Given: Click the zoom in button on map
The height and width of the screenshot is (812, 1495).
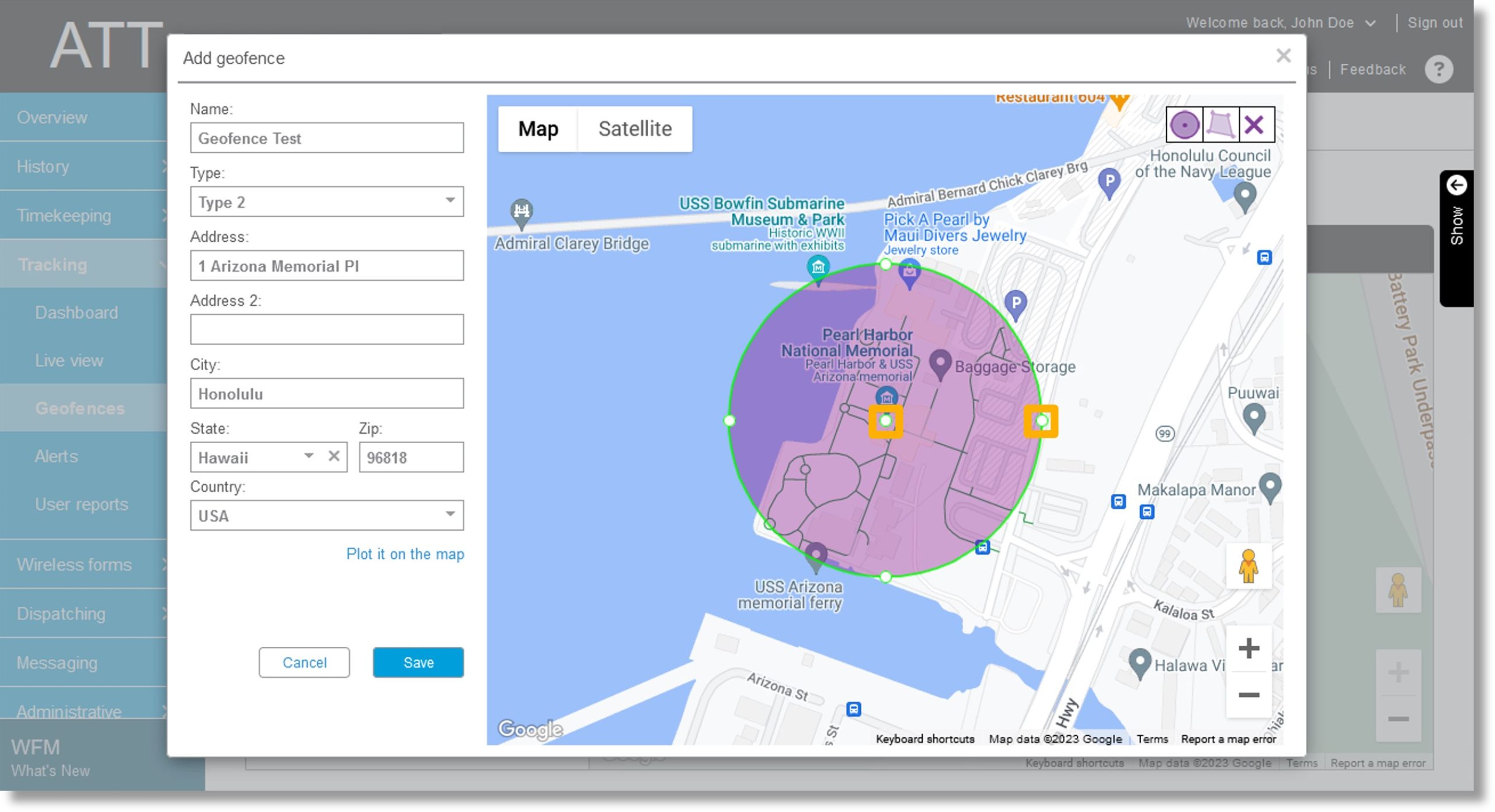Looking at the screenshot, I should click(x=1250, y=648).
